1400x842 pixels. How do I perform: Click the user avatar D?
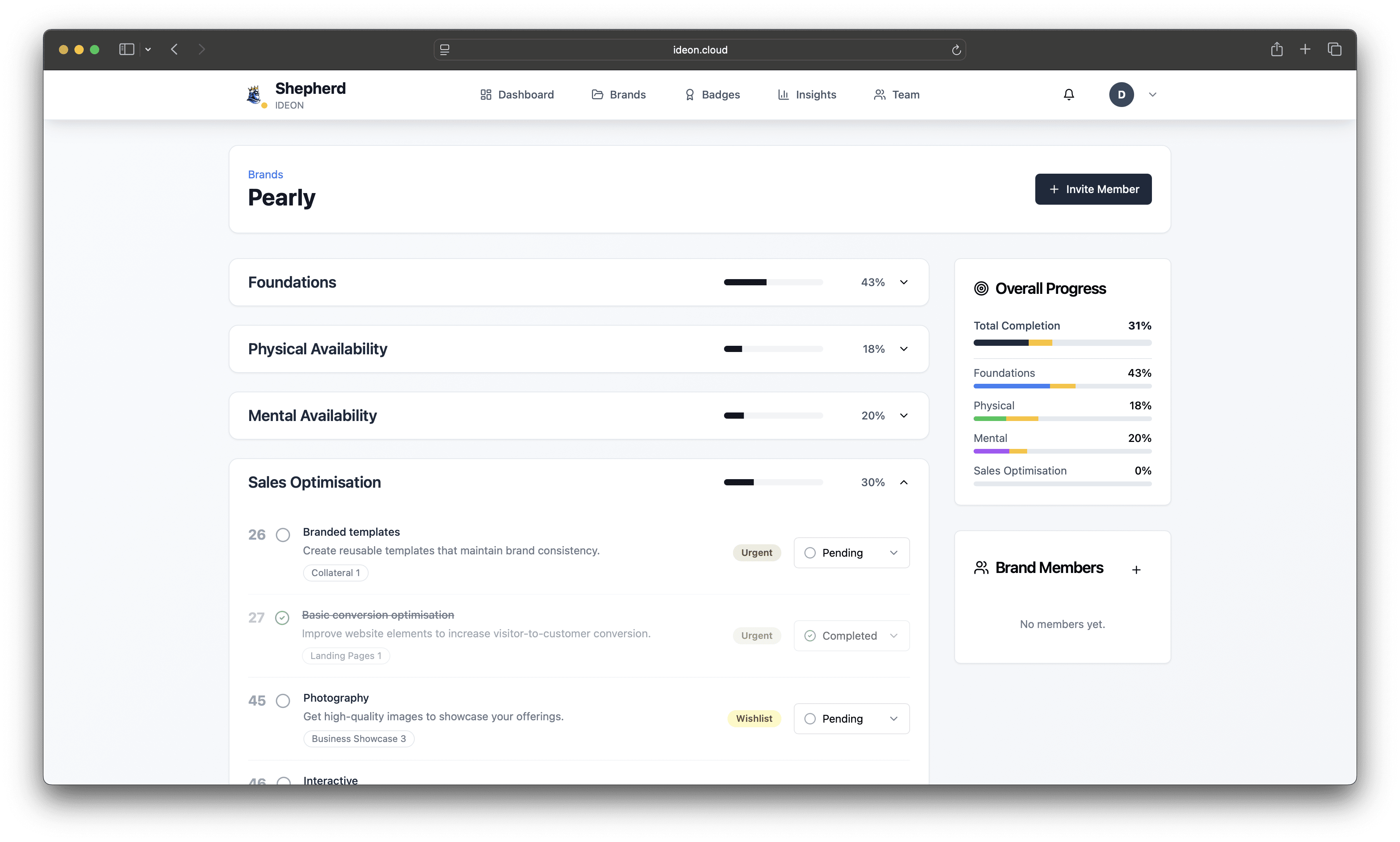[1121, 95]
